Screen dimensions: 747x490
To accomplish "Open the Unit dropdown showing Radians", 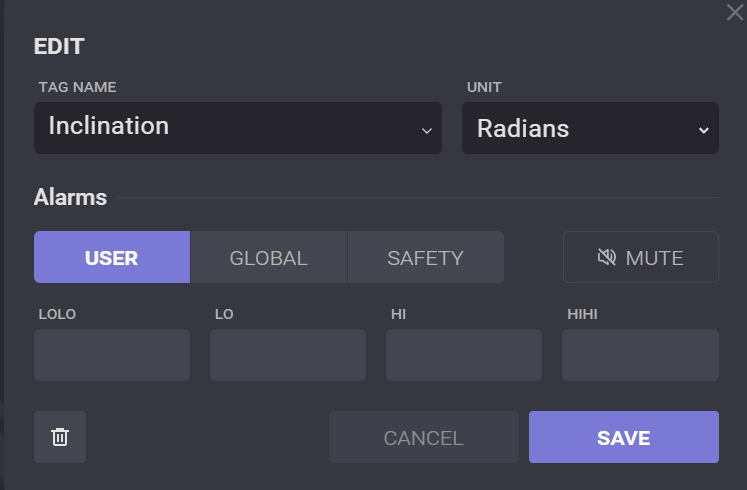I will click(x=589, y=128).
